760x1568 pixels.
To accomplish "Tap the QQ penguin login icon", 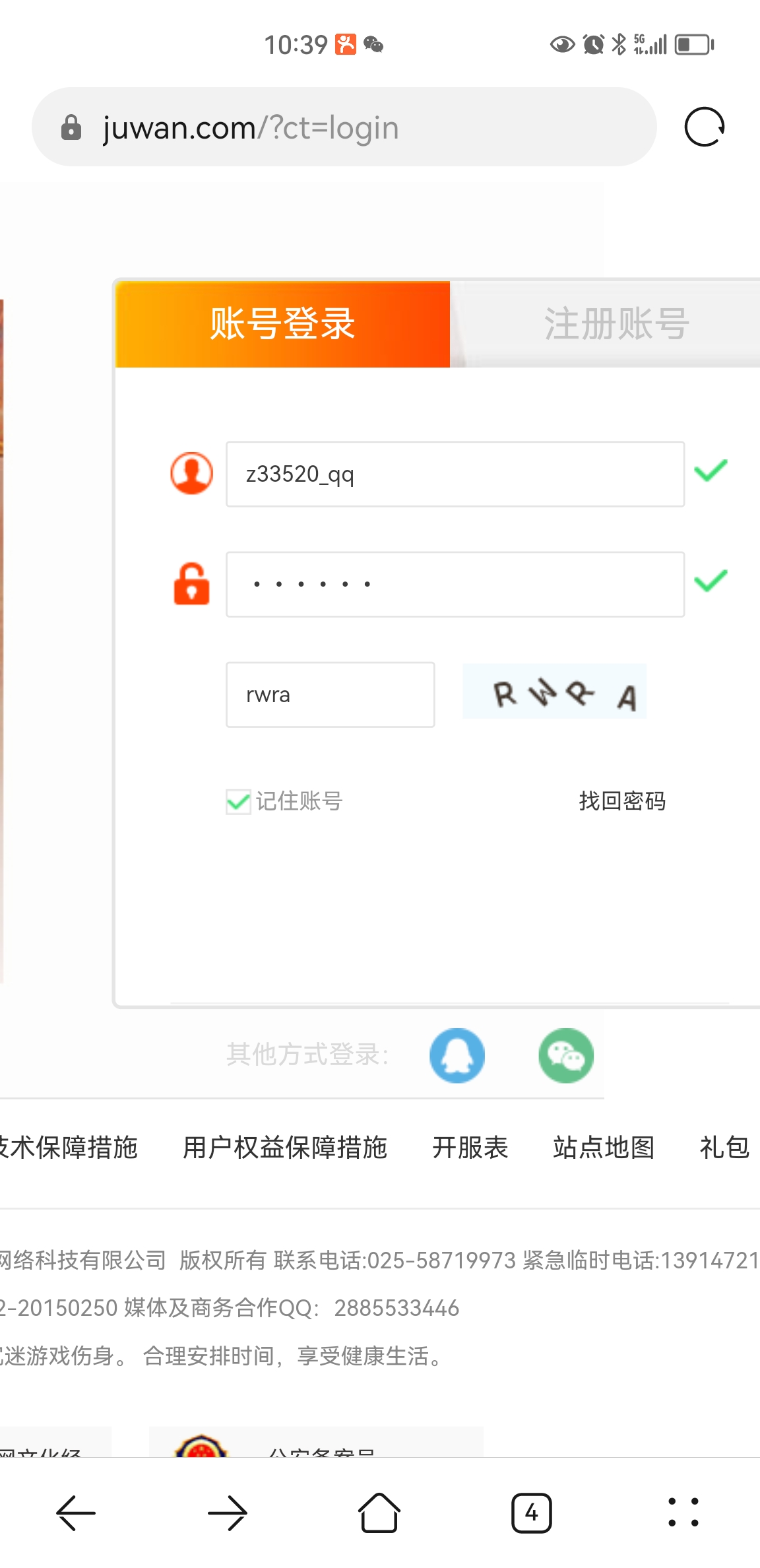I will click(x=457, y=1055).
